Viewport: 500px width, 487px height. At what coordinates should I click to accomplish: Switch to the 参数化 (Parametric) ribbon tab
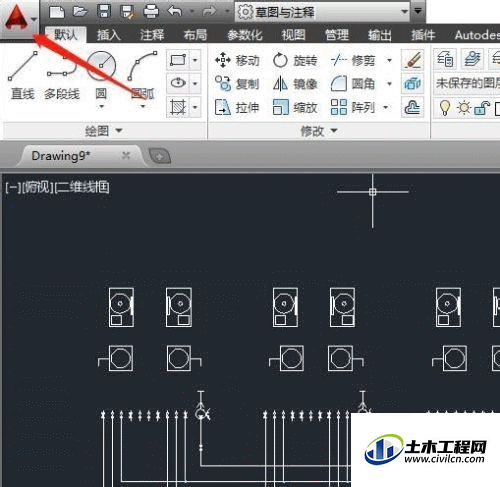coord(245,35)
